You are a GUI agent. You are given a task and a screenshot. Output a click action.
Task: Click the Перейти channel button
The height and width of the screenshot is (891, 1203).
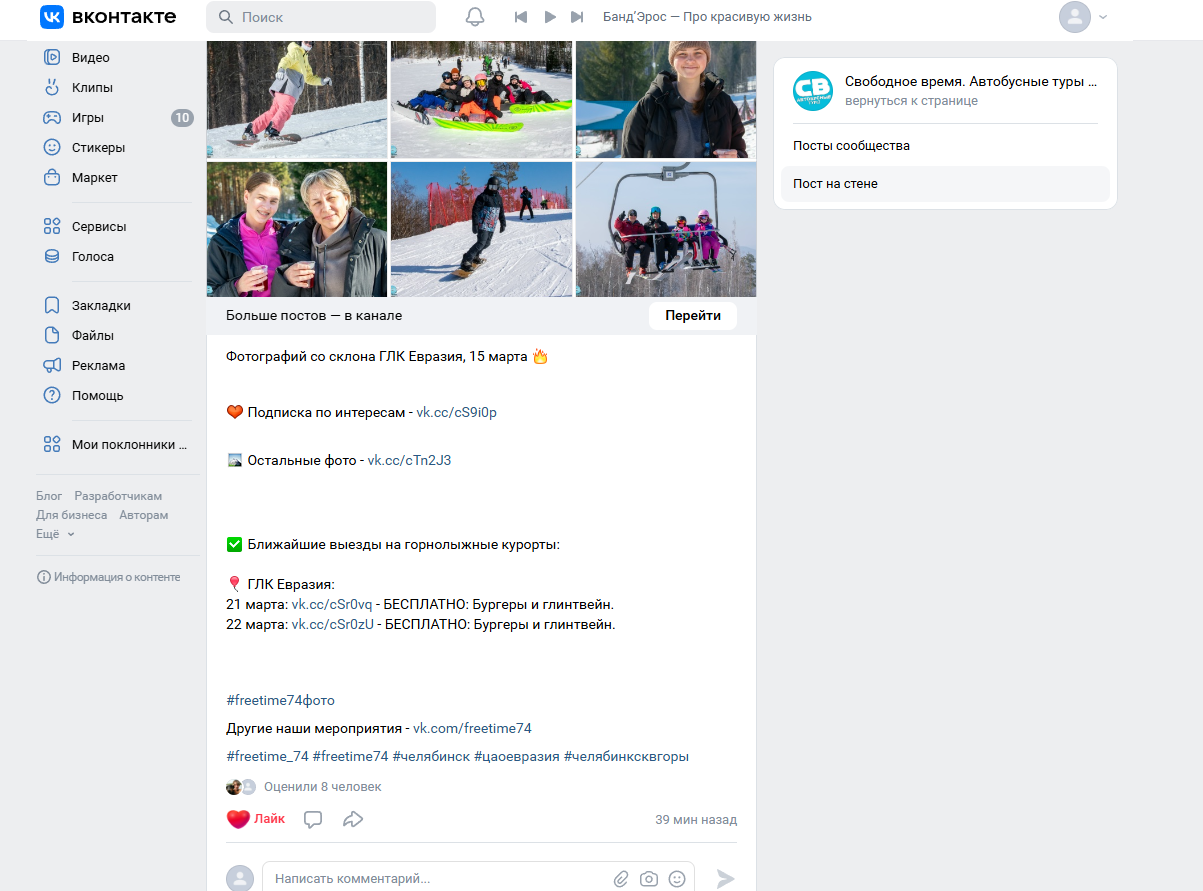[x=693, y=316]
